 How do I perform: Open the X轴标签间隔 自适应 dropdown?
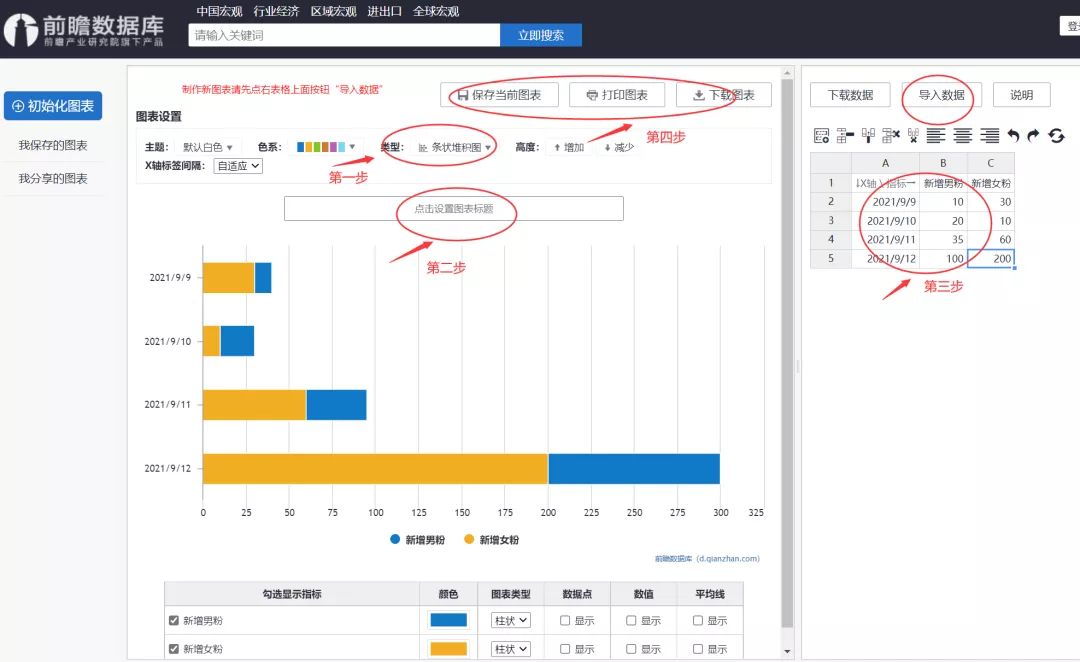(x=238, y=166)
